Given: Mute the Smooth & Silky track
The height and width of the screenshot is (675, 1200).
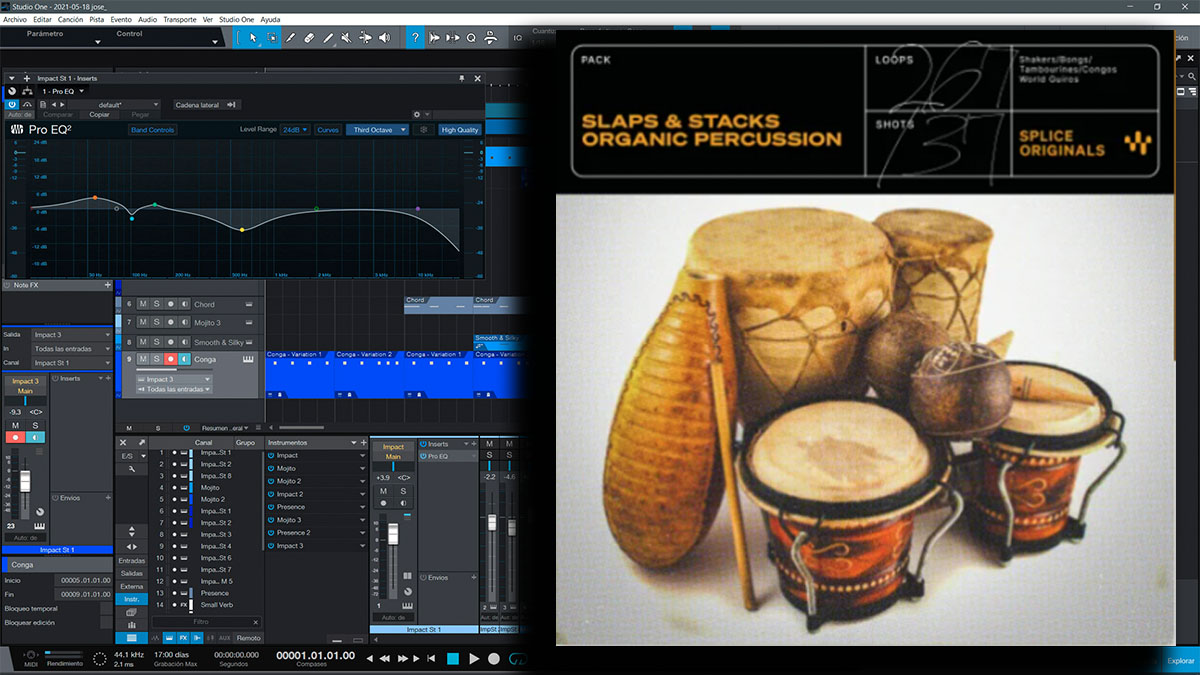Looking at the screenshot, I should tap(143, 342).
